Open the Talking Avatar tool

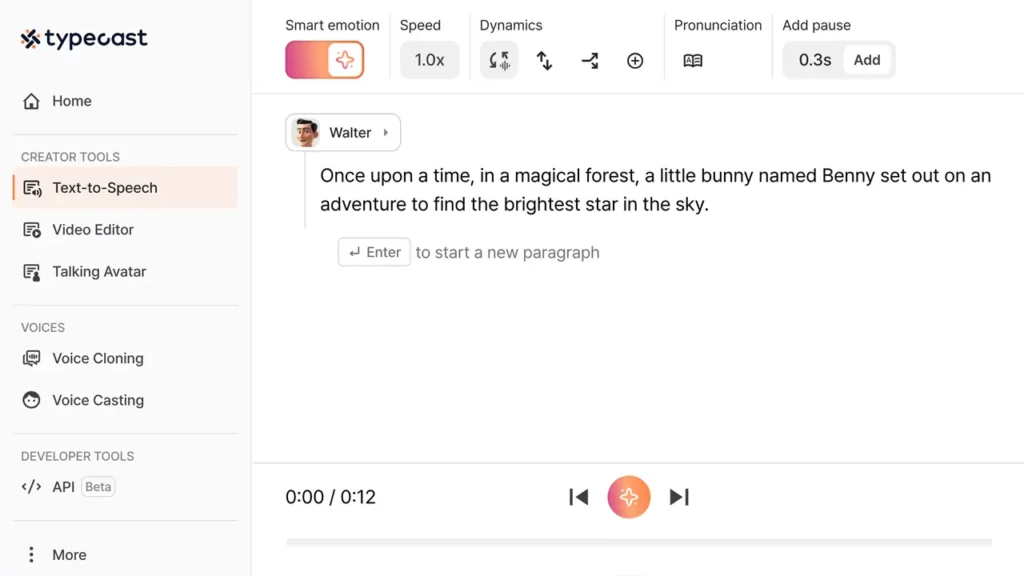click(x=98, y=272)
